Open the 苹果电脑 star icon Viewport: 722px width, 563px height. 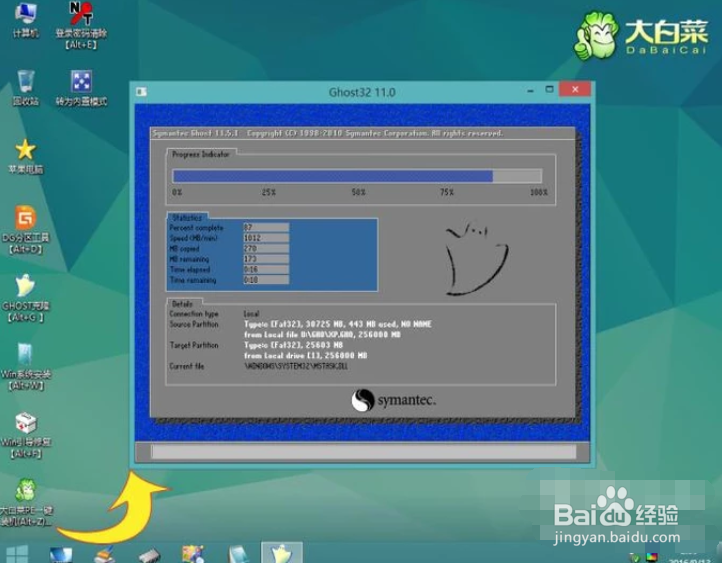[x=26, y=157]
